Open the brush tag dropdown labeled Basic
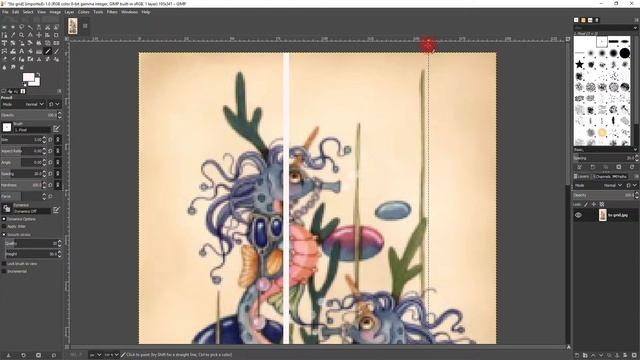This screenshot has height=360, width=640. pos(606,150)
